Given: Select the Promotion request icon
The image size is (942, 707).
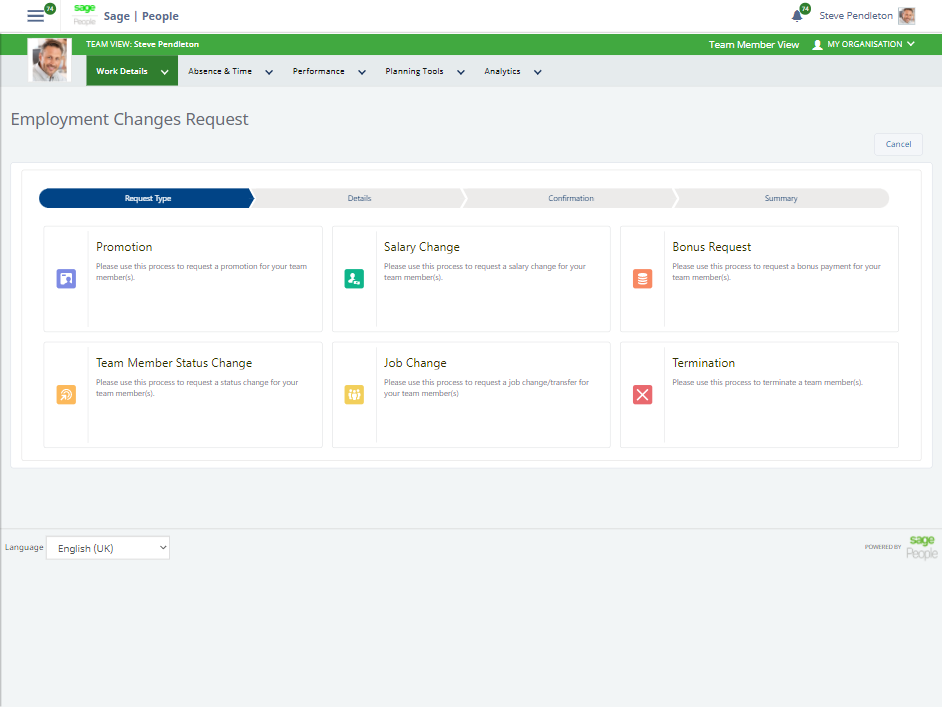Looking at the screenshot, I should point(66,278).
